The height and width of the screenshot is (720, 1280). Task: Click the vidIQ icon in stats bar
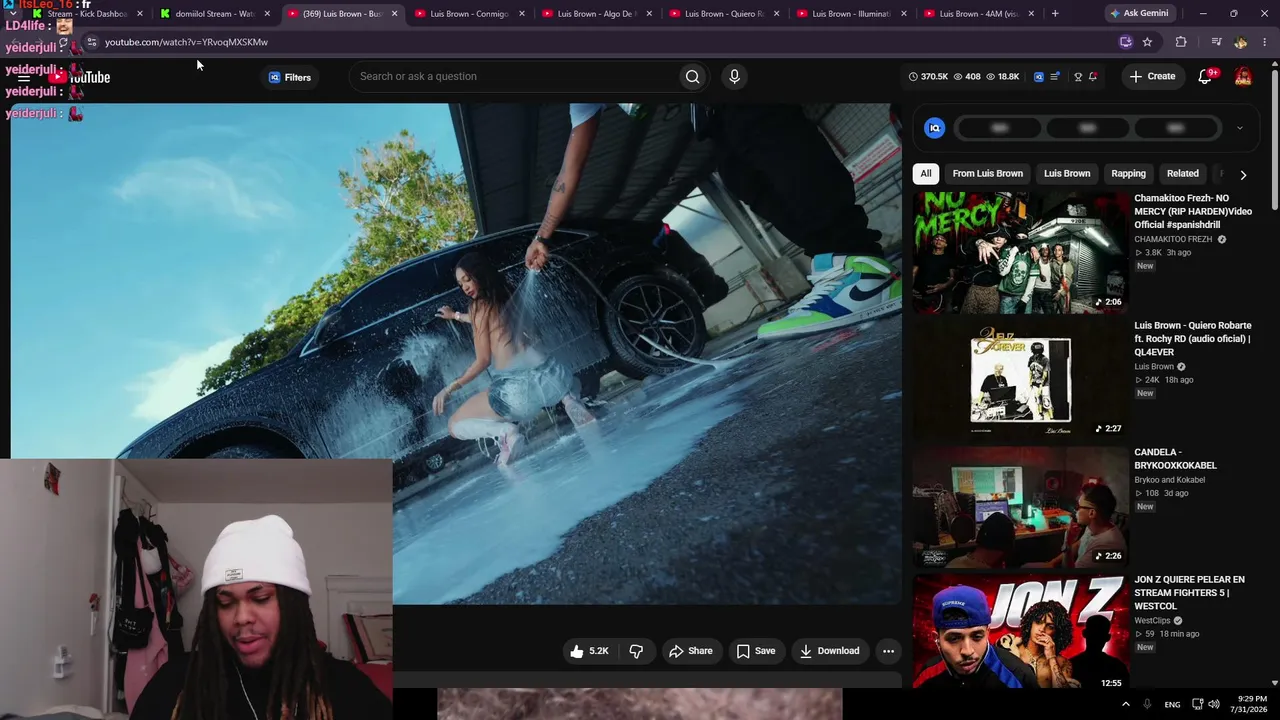pyautogui.click(x=1038, y=77)
